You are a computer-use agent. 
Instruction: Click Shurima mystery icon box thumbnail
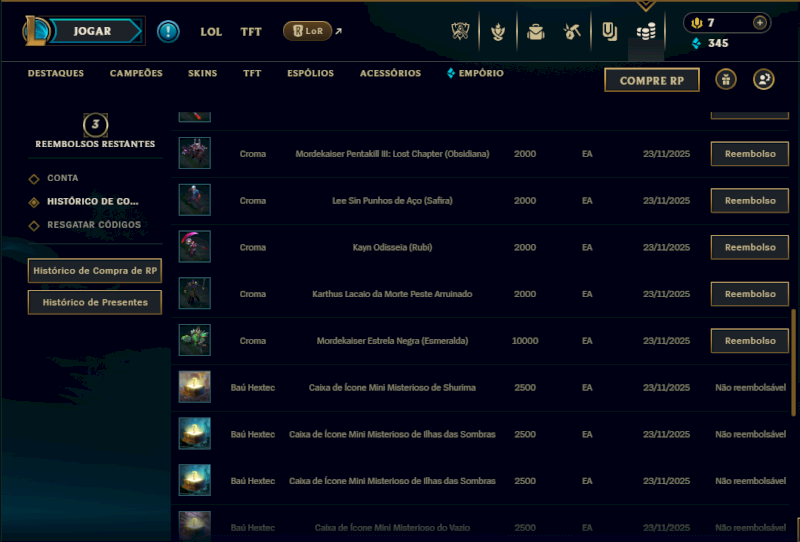(x=194, y=387)
